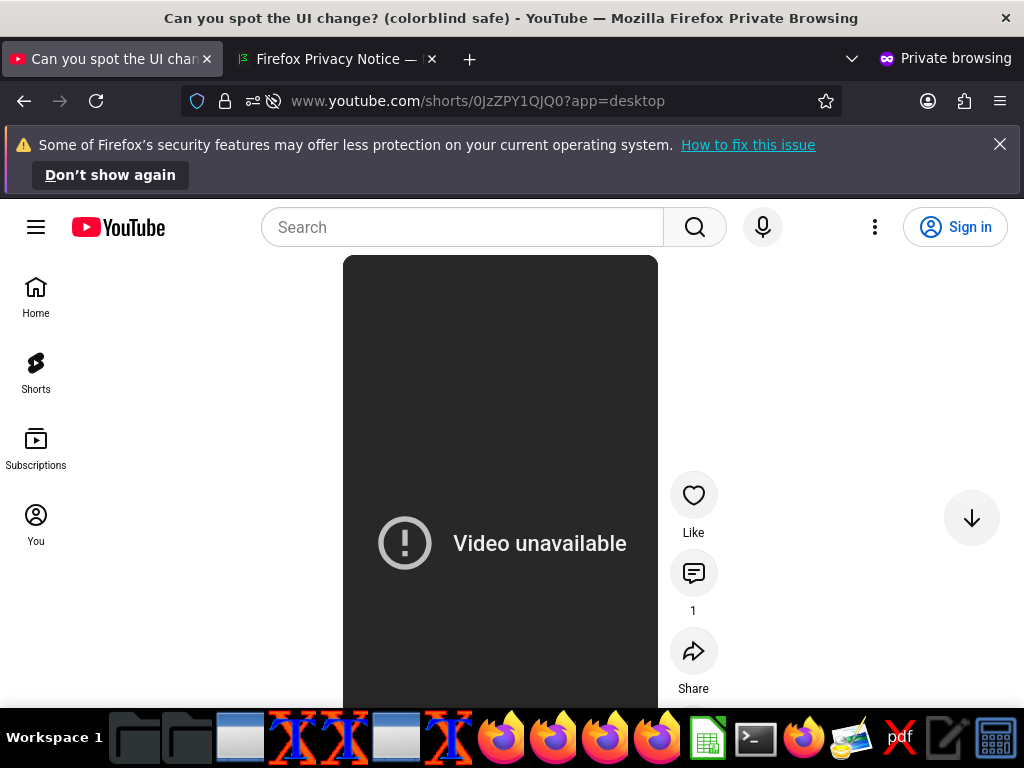
Task: Close the YouTube "Can you spot" tab
Action: click(x=207, y=59)
